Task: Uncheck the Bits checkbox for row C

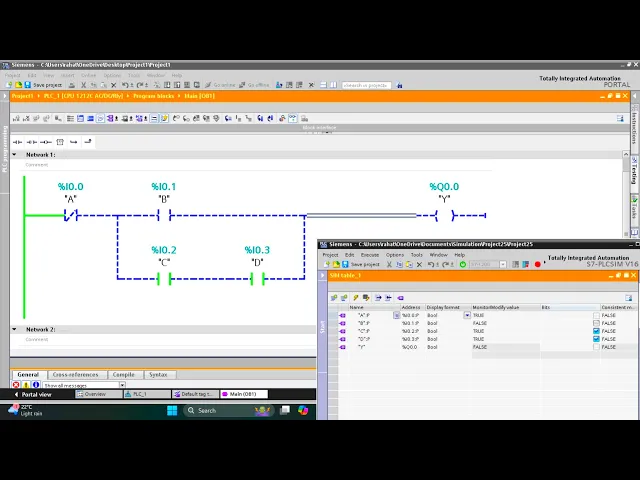Action: pyautogui.click(x=596, y=331)
